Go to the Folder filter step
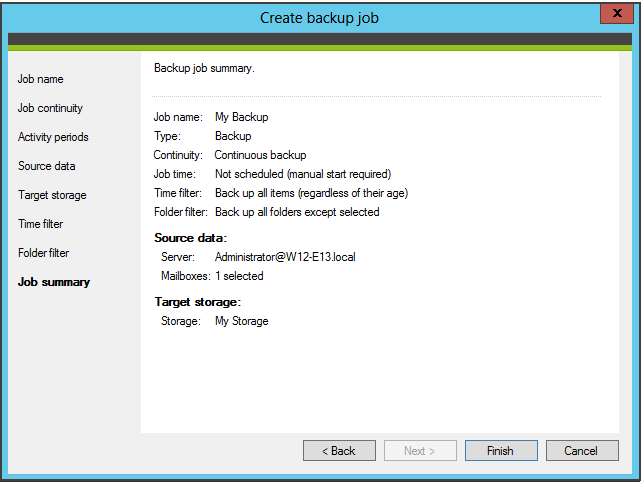The height and width of the screenshot is (484, 643). (x=43, y=253)
